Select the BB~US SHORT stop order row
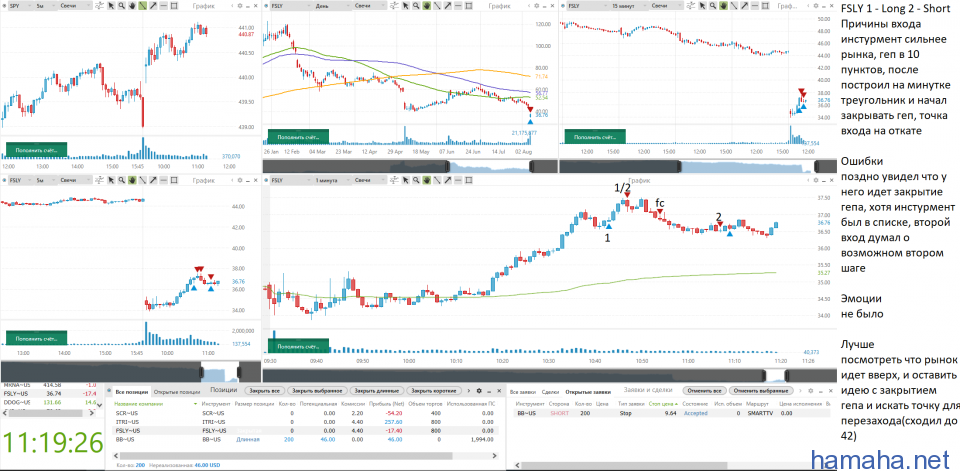 point(670,413)
